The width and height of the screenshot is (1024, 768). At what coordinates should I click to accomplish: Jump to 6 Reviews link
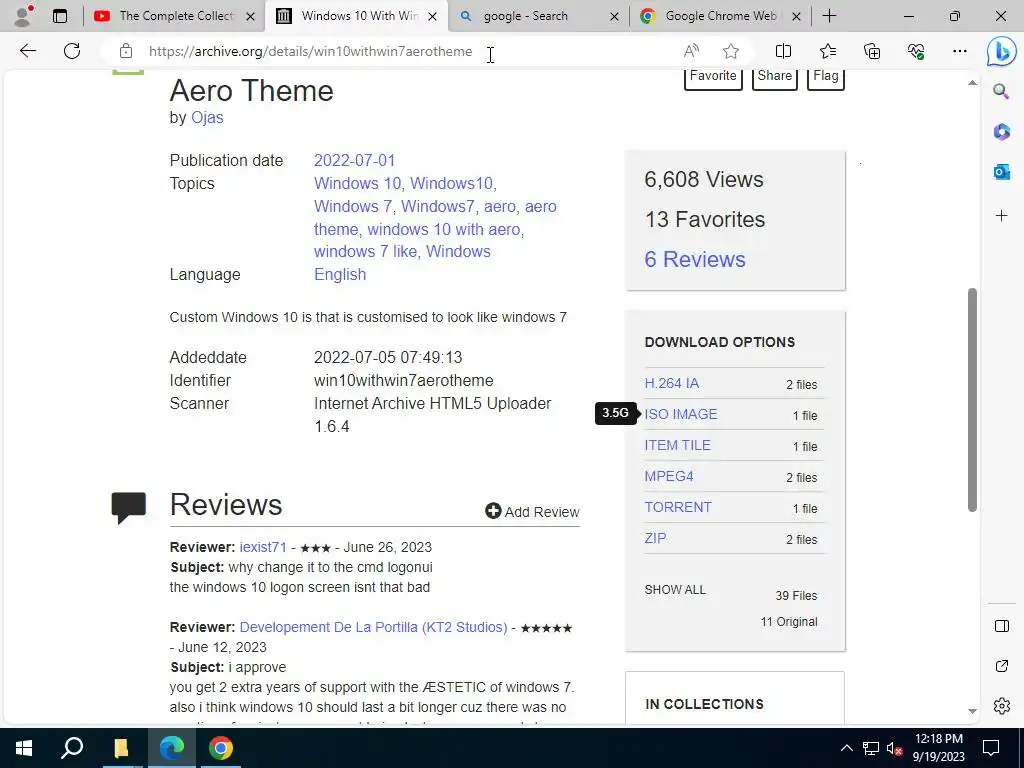(x=695, y=259)
